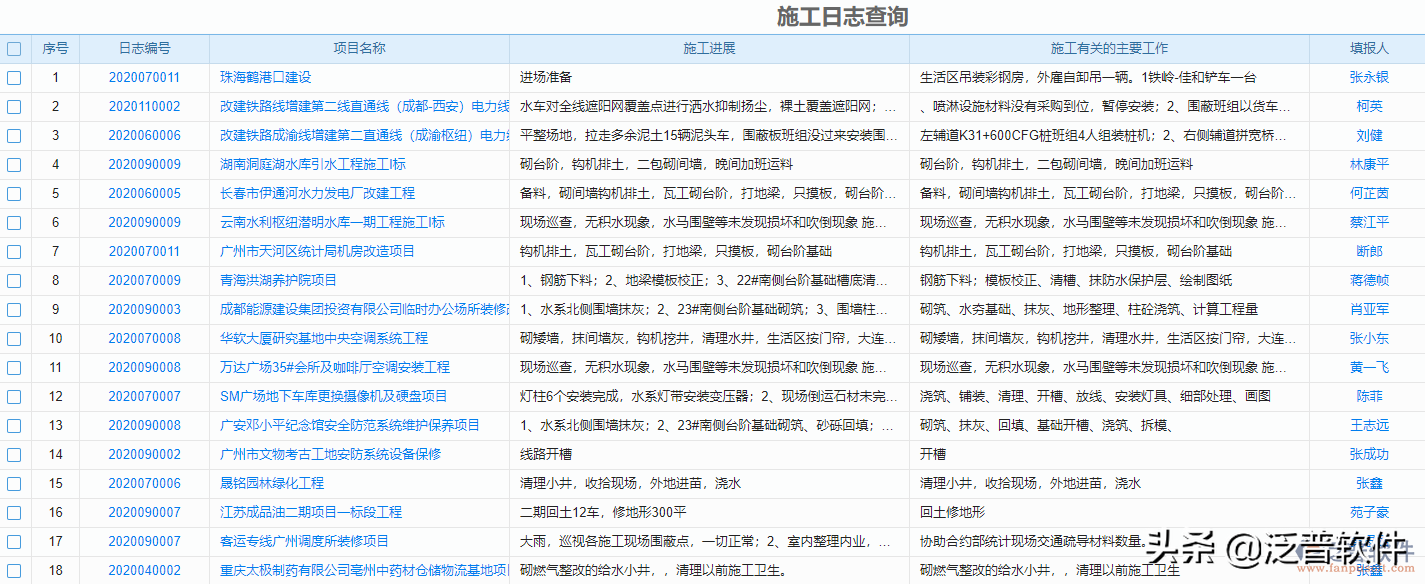Tick the checkbox for 华软大厦研究基地中央空调系统工程
Viewport: 1425px width, 584px height.
[x=14, y=338]
